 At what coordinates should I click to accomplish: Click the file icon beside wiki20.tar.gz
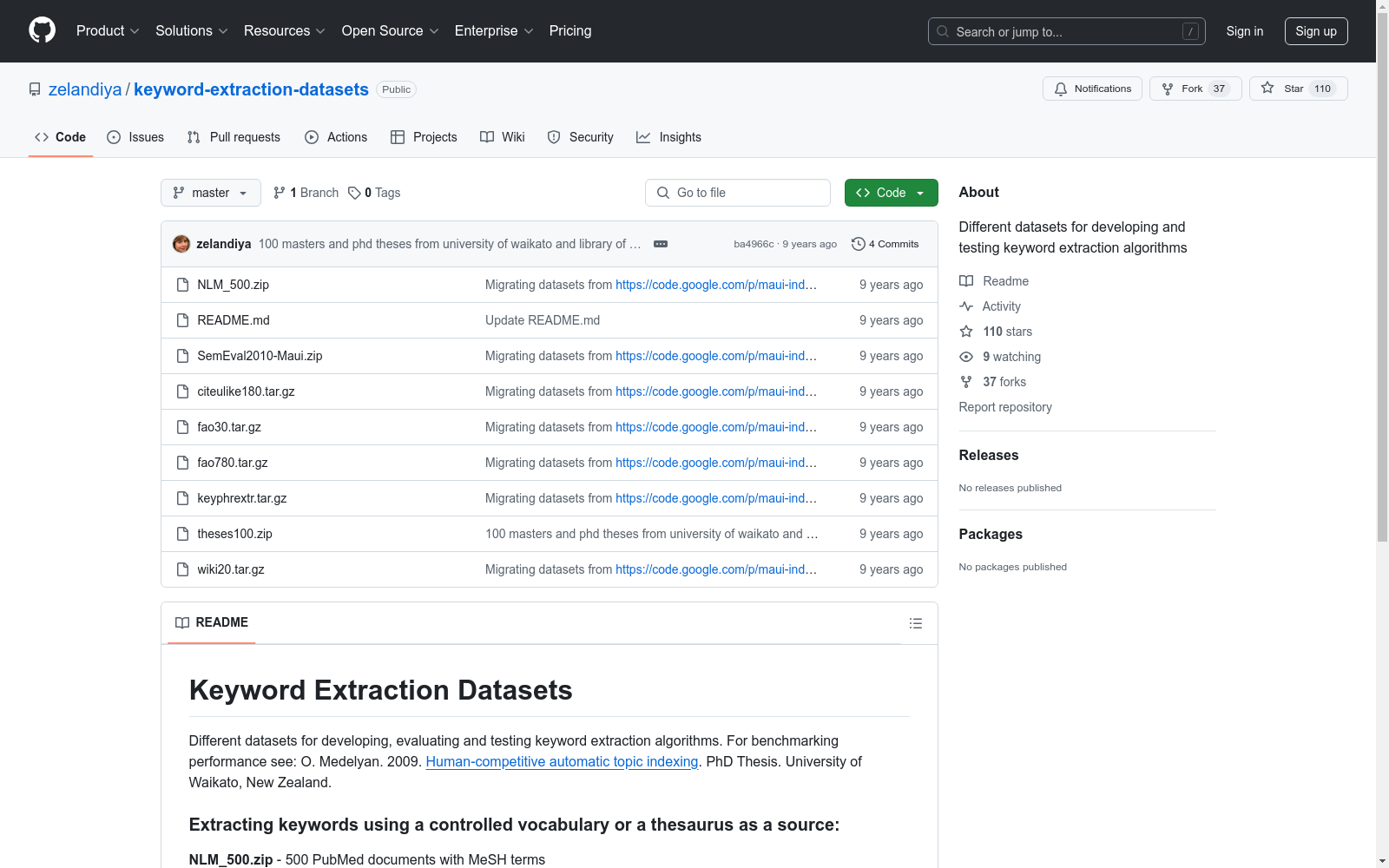point(182,569)
